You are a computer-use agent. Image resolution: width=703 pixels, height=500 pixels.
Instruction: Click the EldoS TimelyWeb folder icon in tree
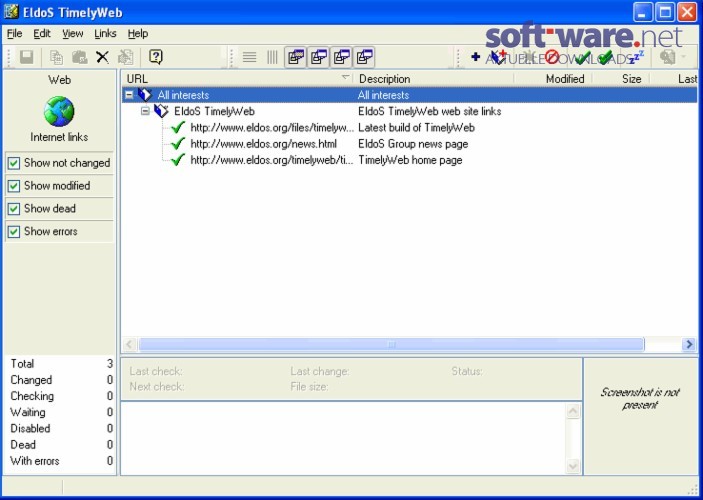161,111
